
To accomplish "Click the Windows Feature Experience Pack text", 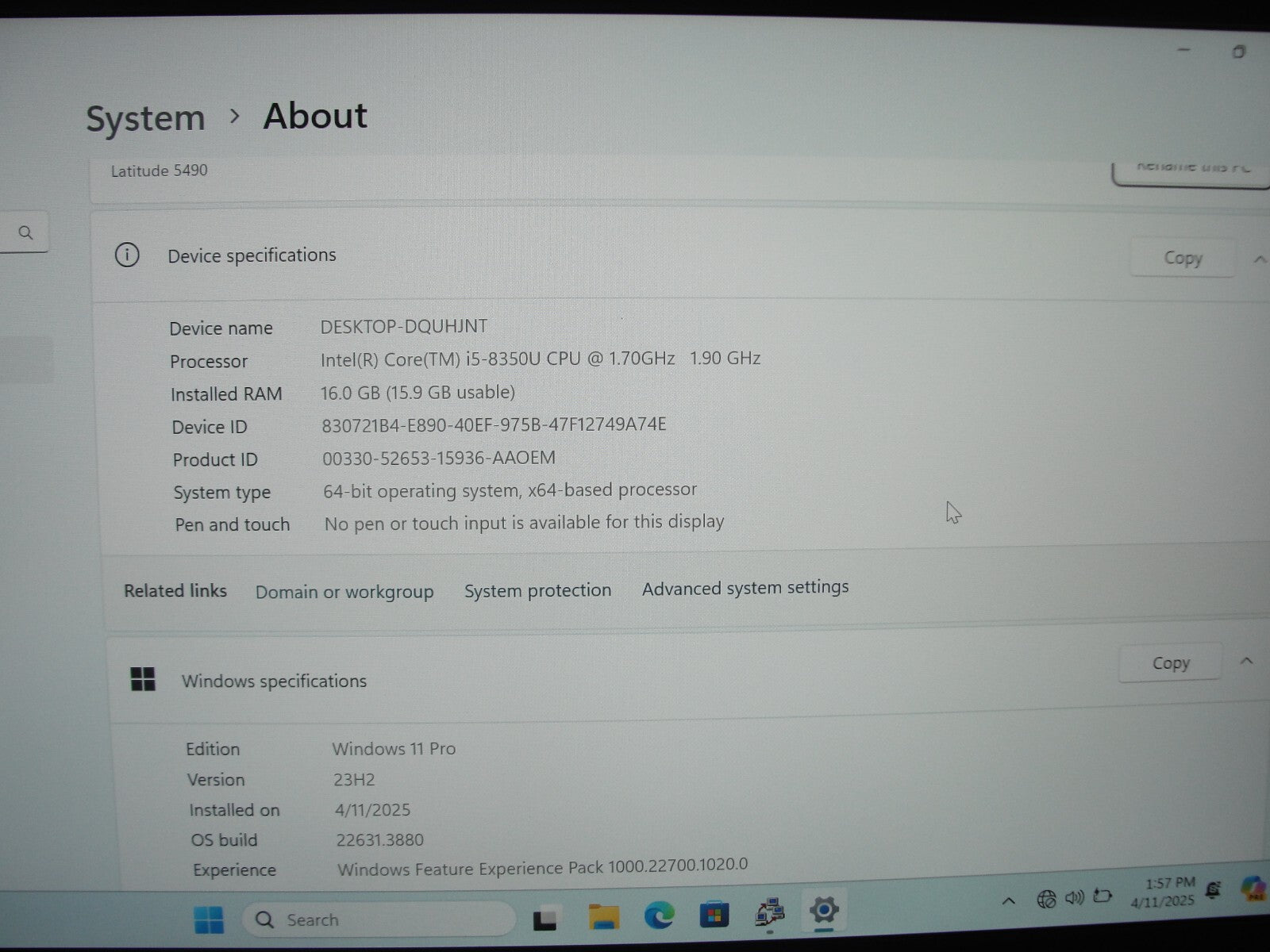I will [542, 866].
